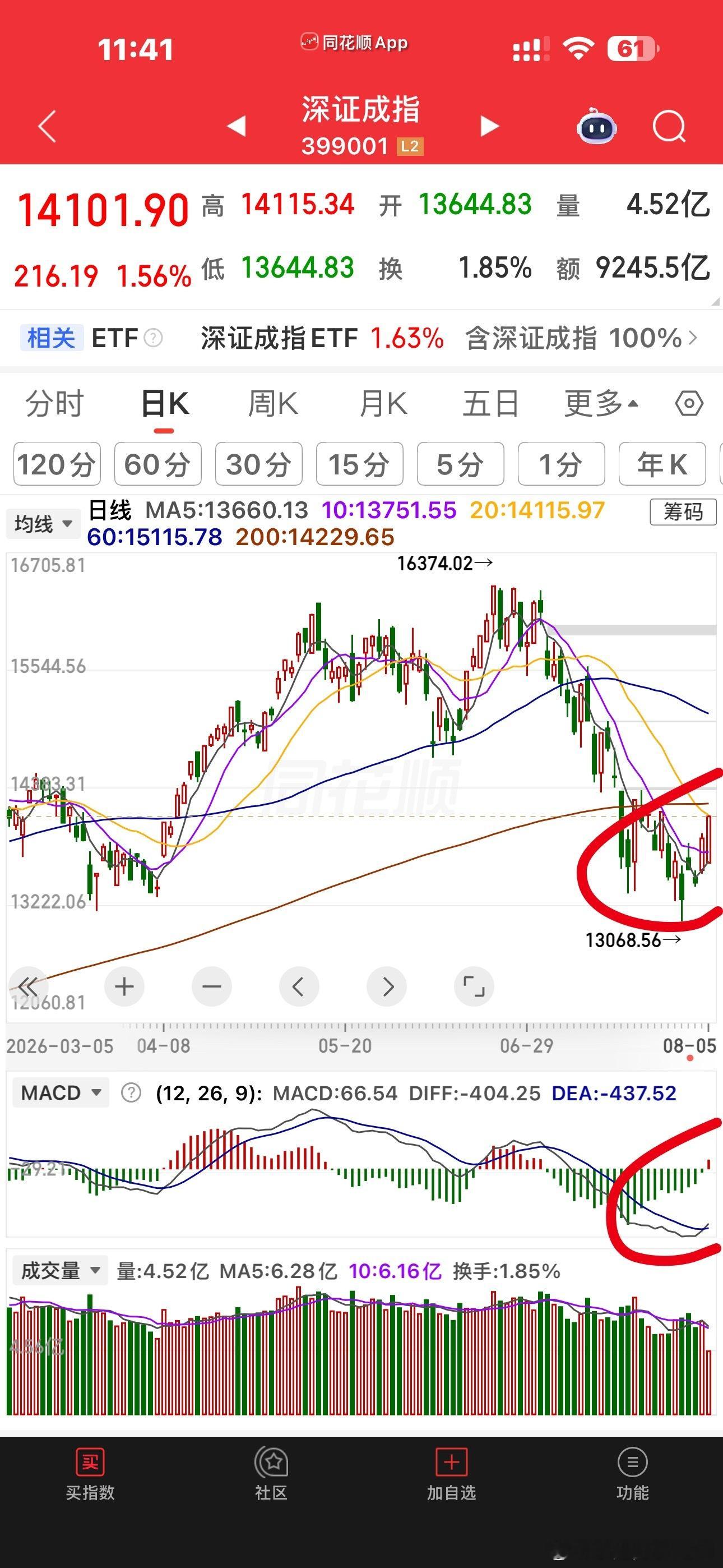723x1568 pixels.
Task: Tap the L2 level badge
Action: click(410, 146)
